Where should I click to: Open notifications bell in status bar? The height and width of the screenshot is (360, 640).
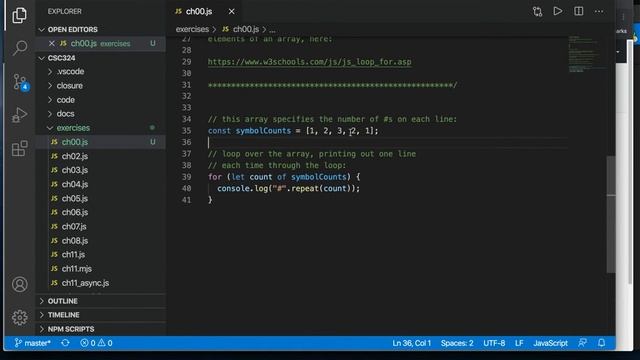click(x=601, y=343)
